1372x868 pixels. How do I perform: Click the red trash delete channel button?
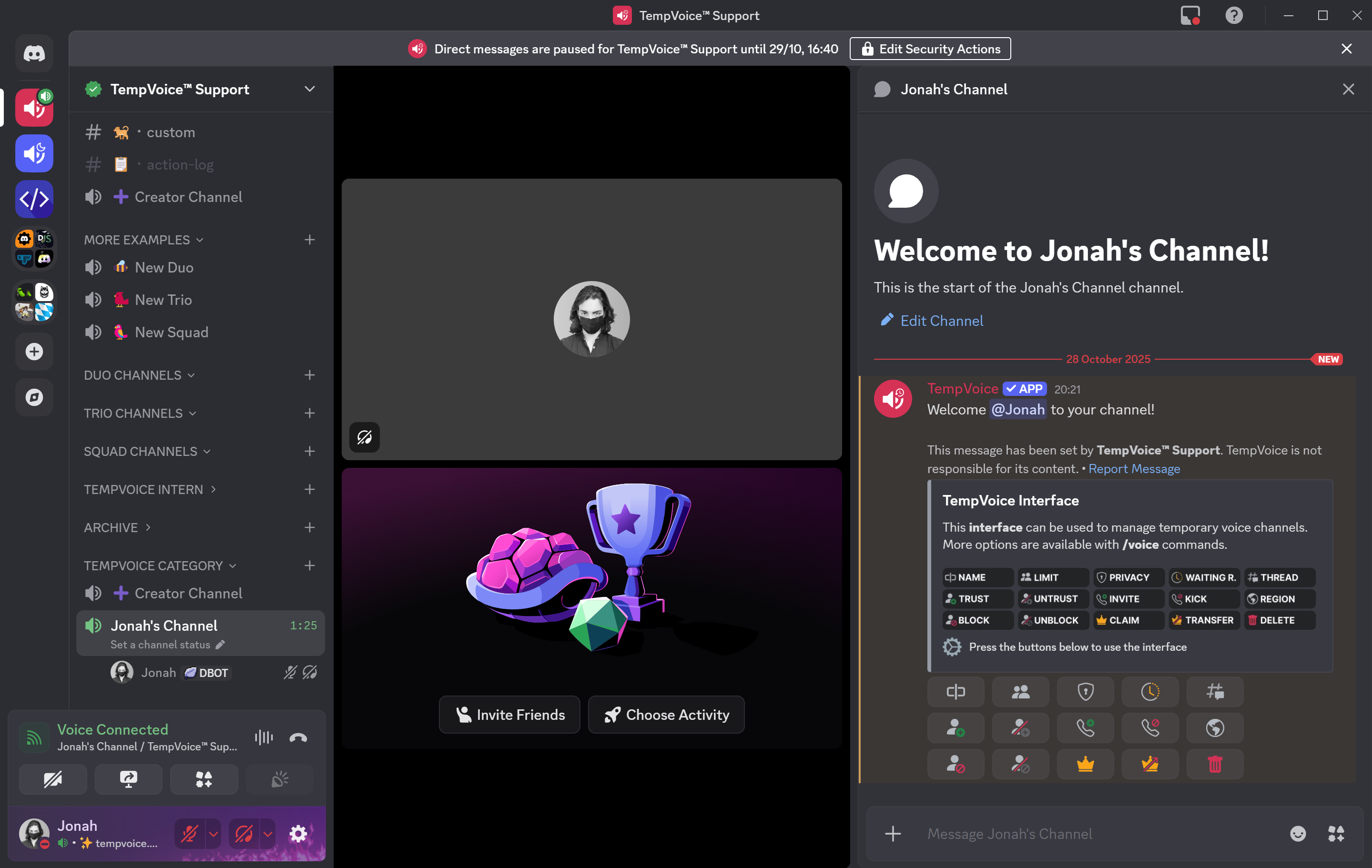click(1215, 764)
